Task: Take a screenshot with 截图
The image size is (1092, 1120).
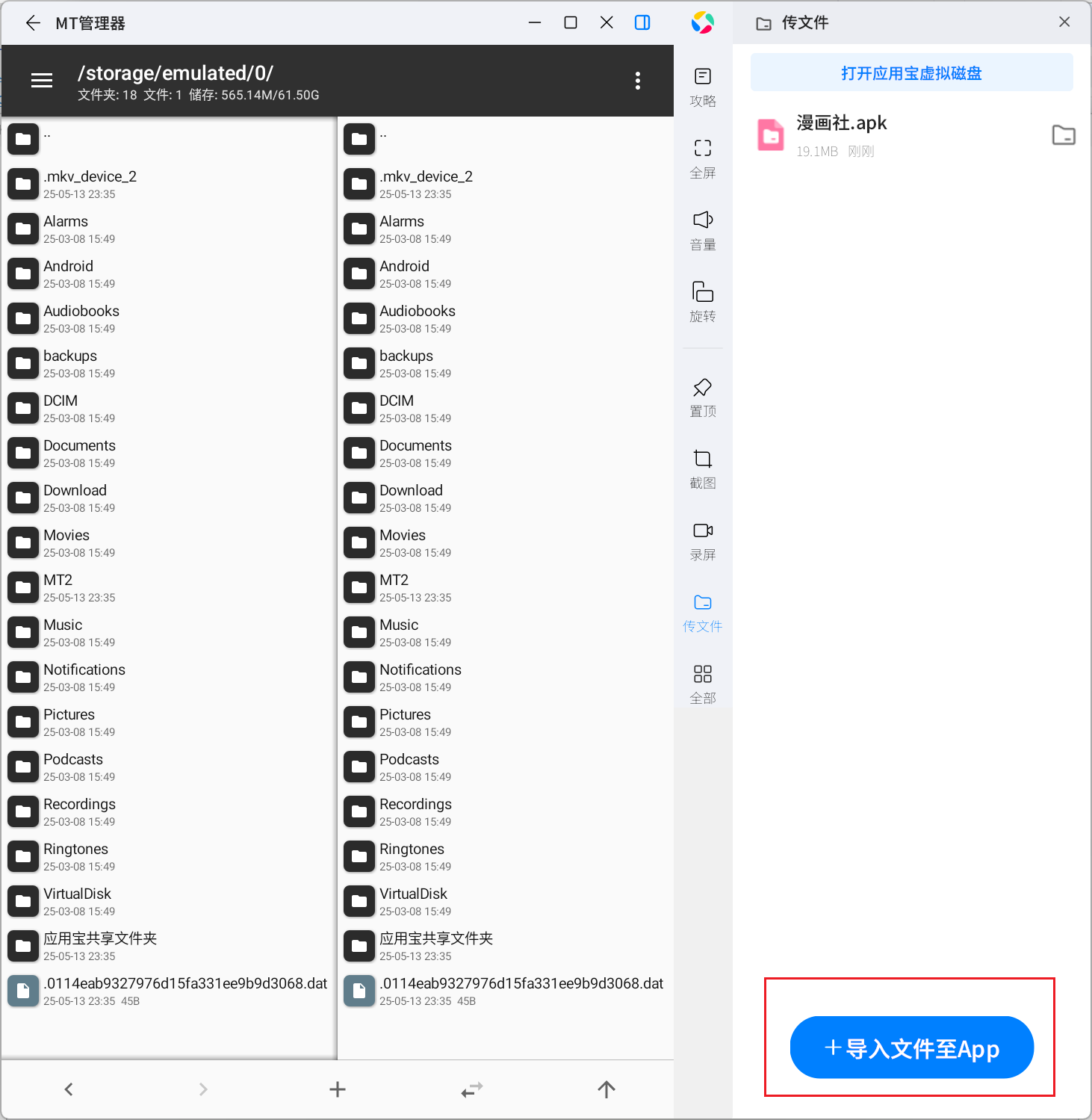Action: pyautogui.click(x=703, y=468)
